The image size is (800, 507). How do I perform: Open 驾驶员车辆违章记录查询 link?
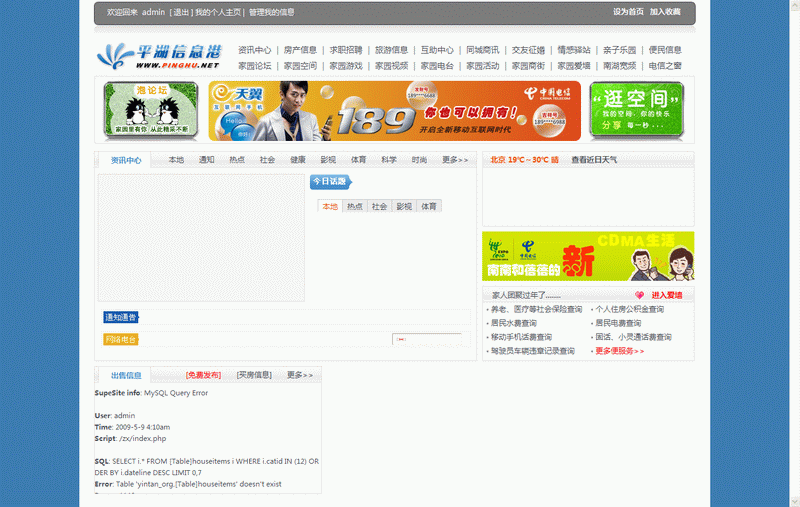[x=533, y=350]
